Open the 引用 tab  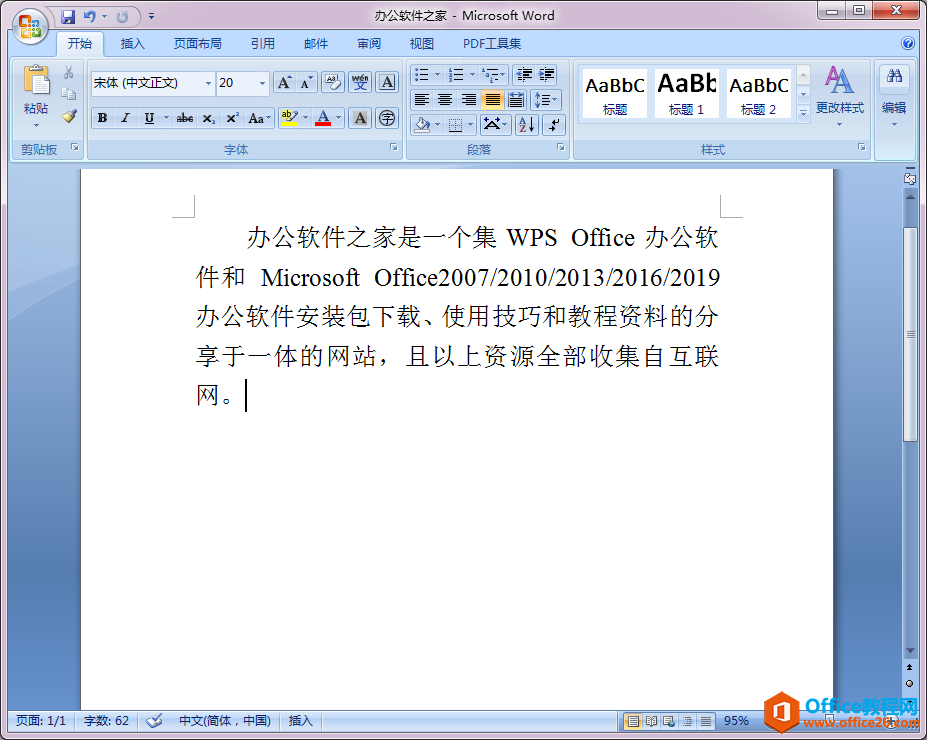pyautogui.click(x=262, y=43)
